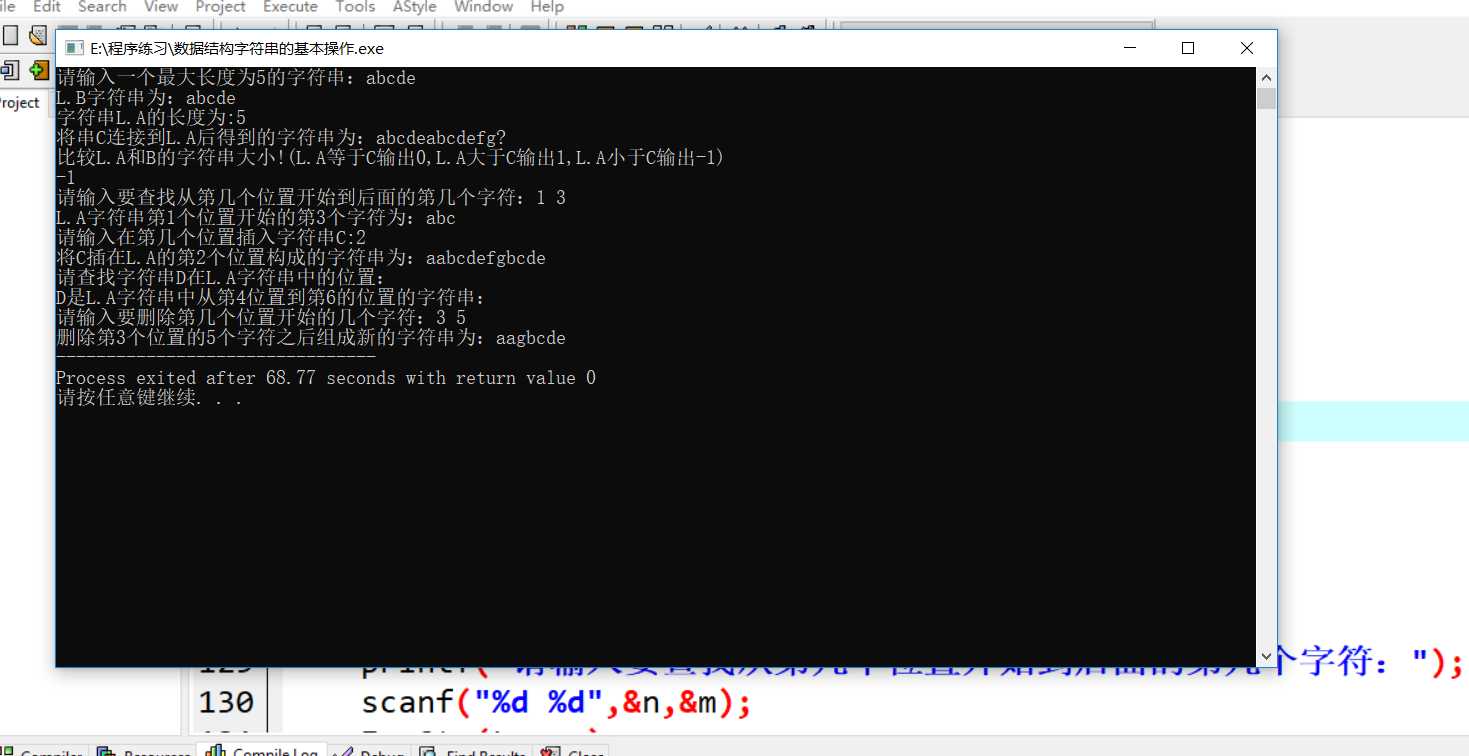
Task: Click the console vertical scrollbar thumb
Action: click(1267, 98)
